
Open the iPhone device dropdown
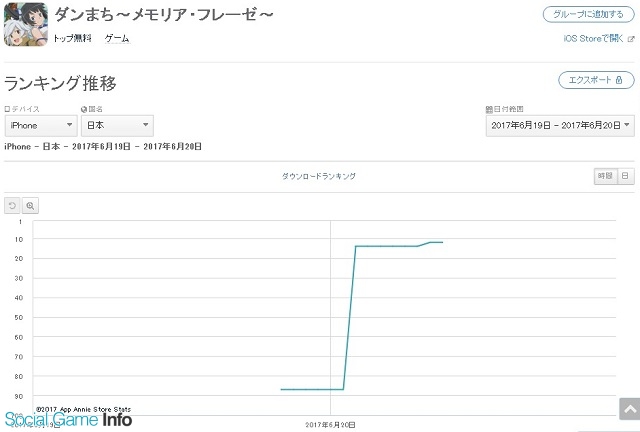click(x=41, y=125)
